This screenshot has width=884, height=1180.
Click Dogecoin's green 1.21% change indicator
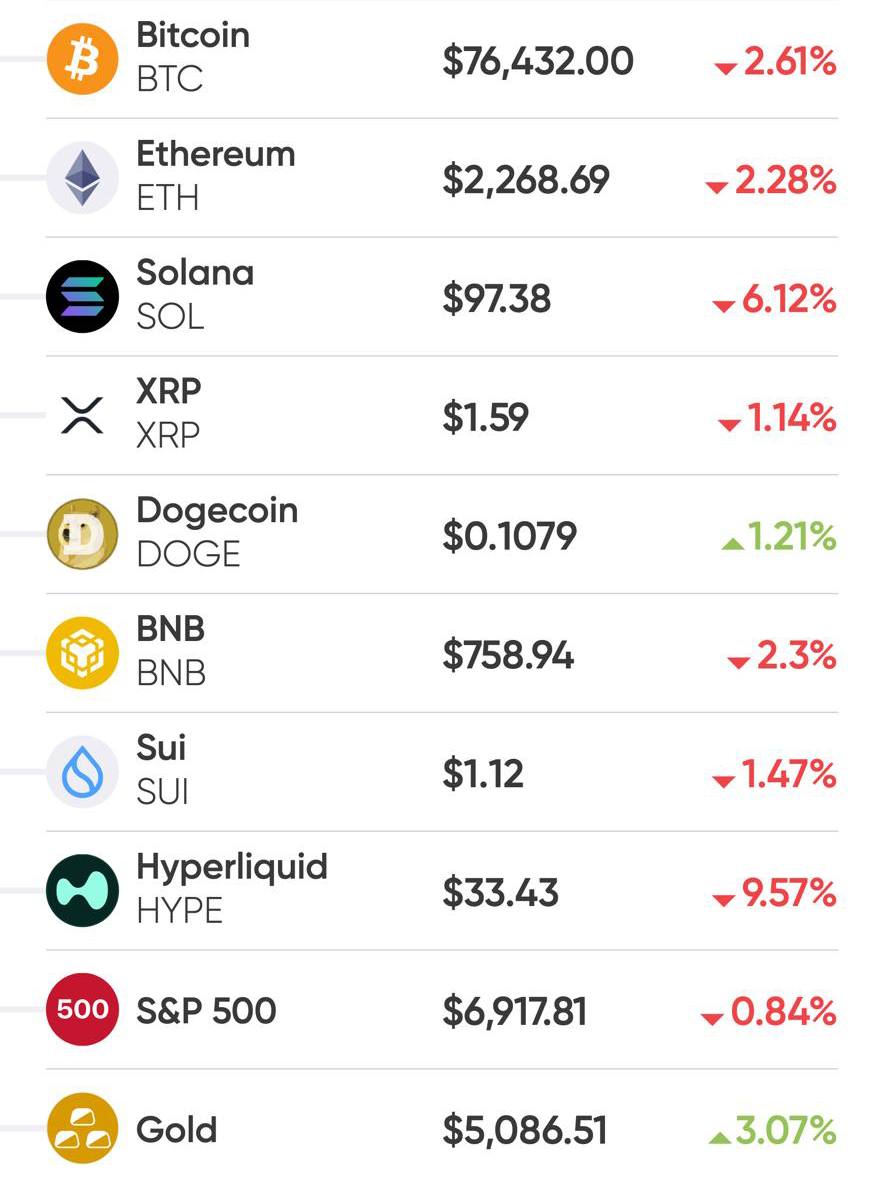tap(778, 536)
